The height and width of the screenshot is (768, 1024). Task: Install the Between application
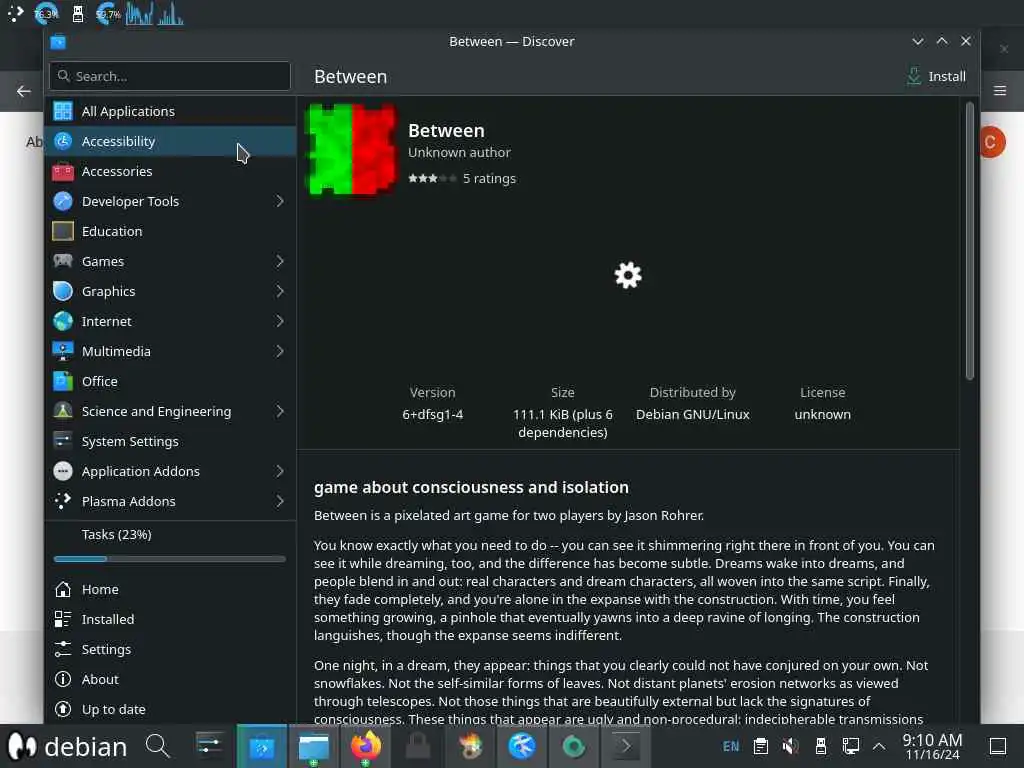(x=936, y=76)
